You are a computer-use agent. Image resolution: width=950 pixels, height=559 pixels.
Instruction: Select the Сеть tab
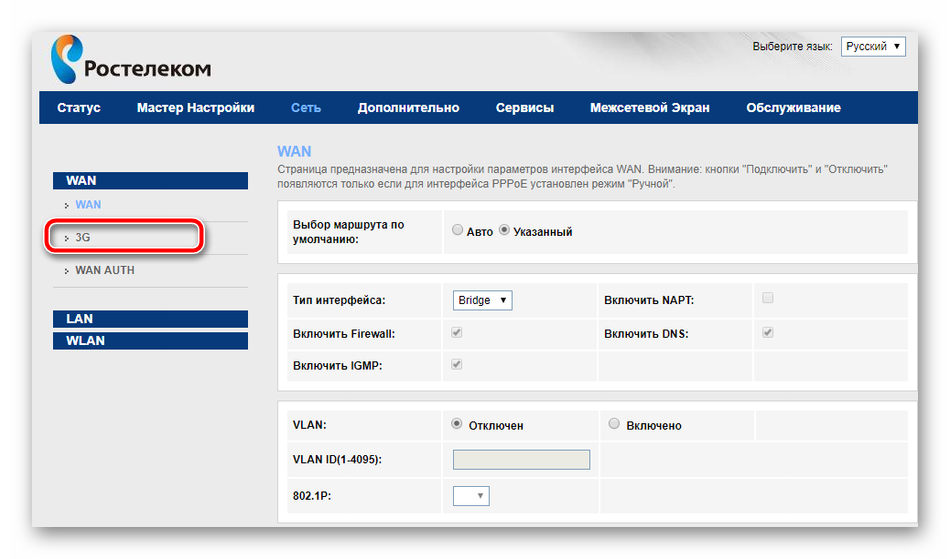point(306,108)
